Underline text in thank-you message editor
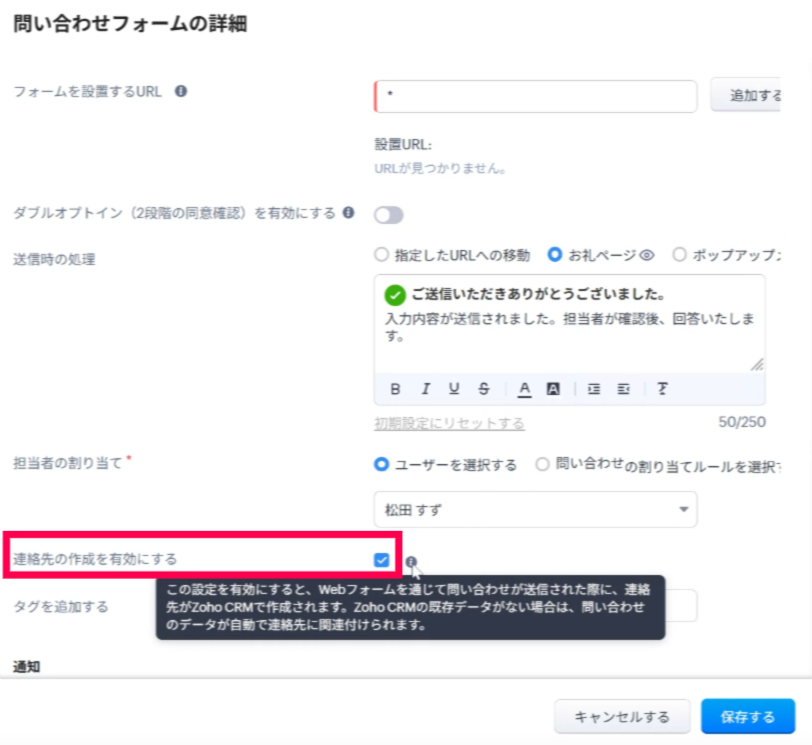 [x=454, y=389]
